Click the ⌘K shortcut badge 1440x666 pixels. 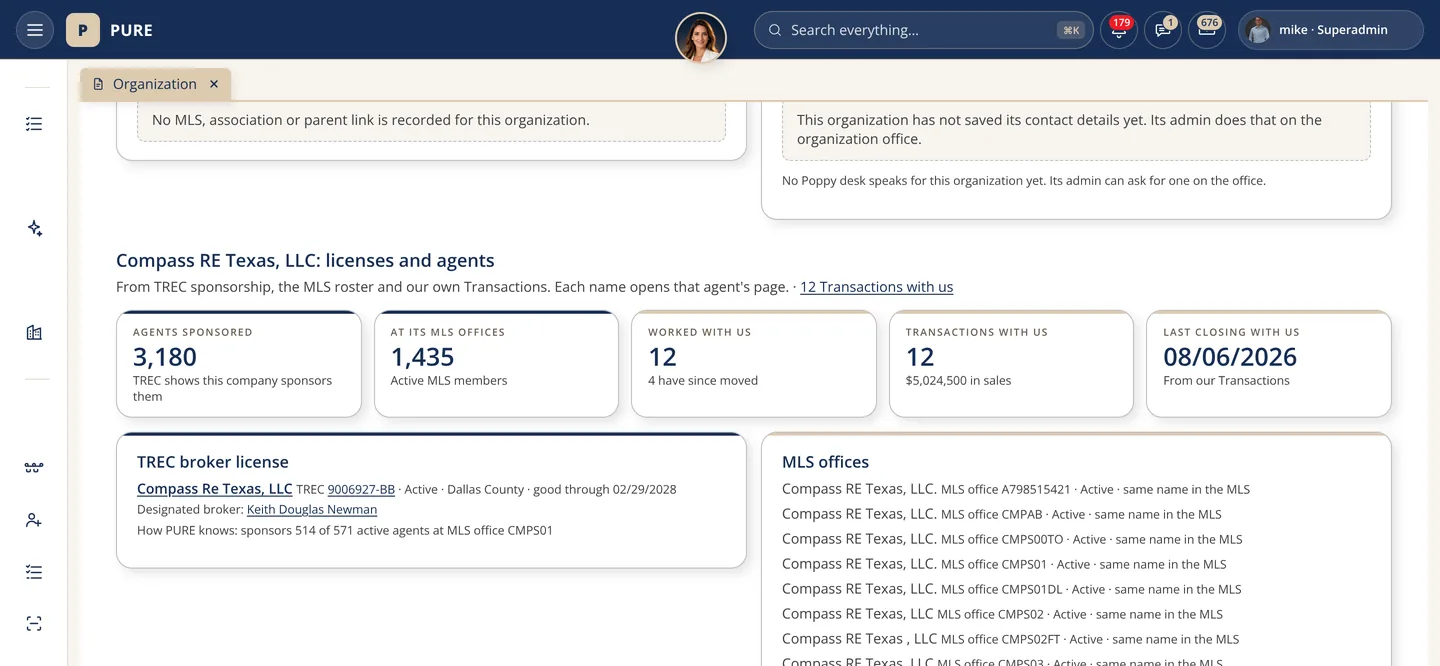(1071, 30)
